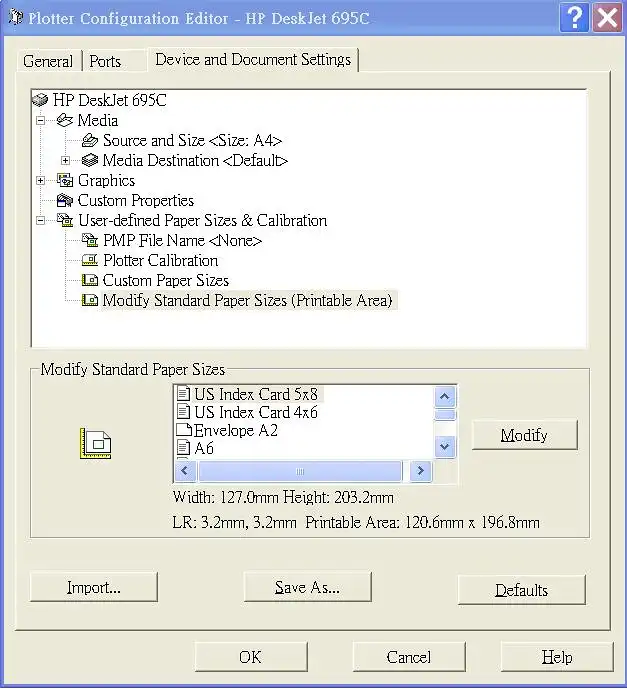Click the paper list scroll left arrow
Image resolution: width=627 pixels, height=689 pixels.
coord(185,471)
